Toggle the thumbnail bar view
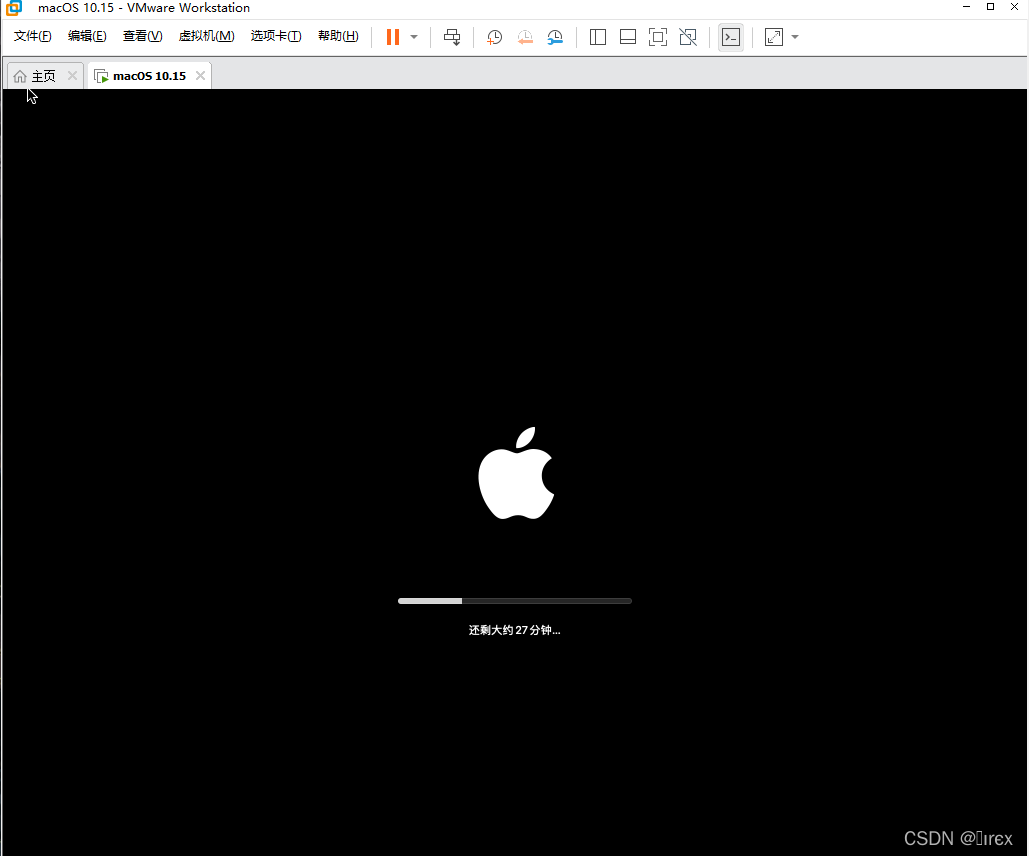The width and height of the screenshot is (1029, 856). pyautogui.click(x=628, y=37)
